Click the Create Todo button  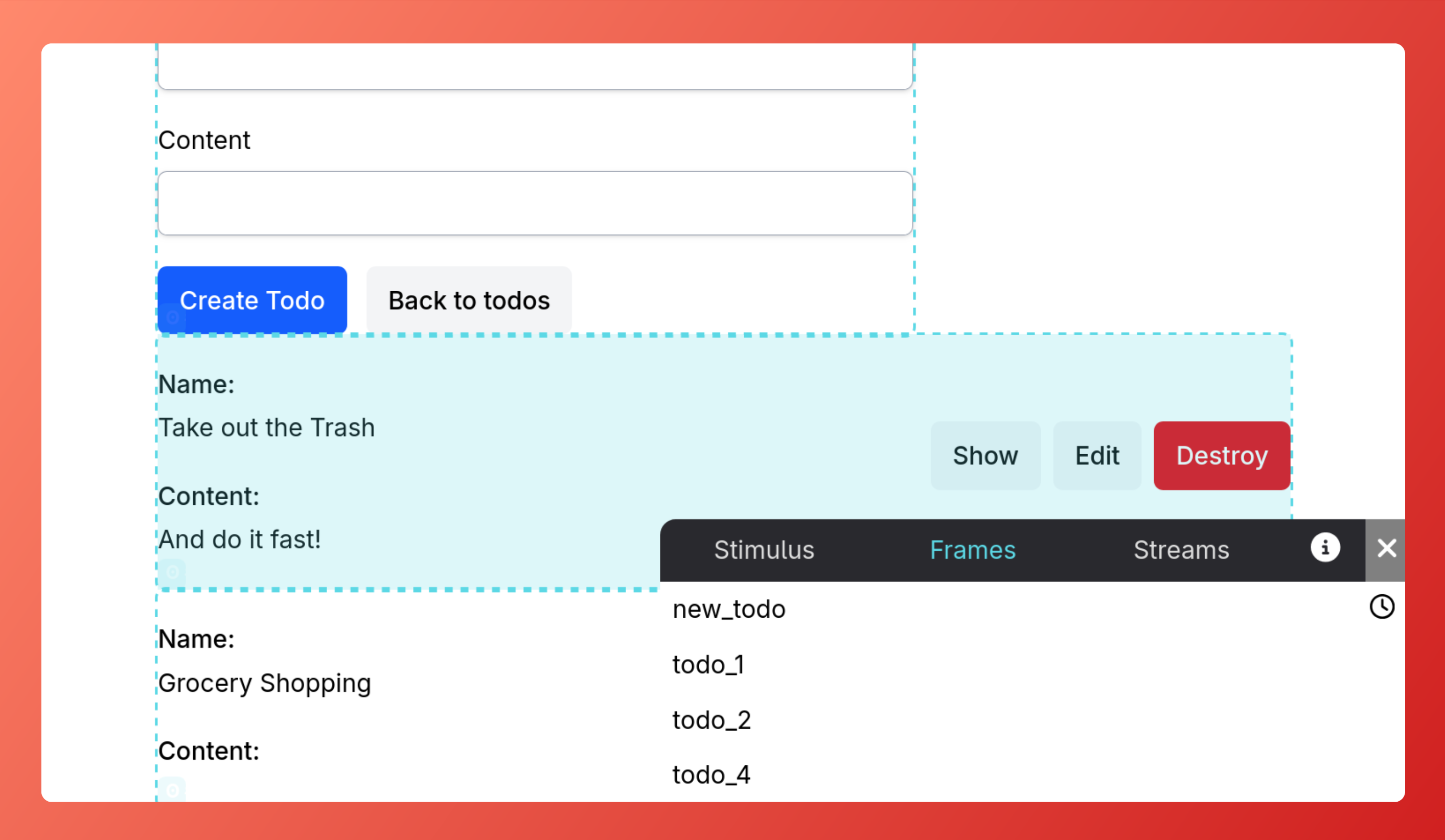[253, 299]
